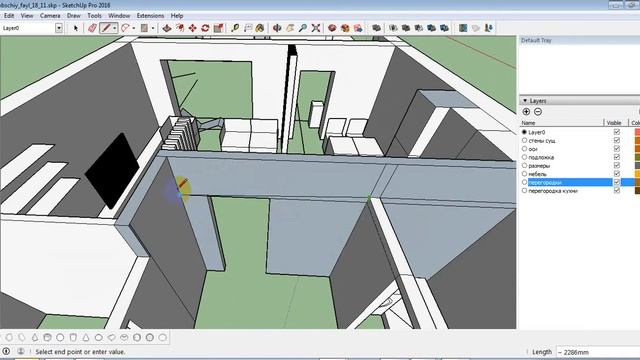Activate the Line pencil tool
Image resolution: width=640 pixels, height=360 pixels.
[106, 28]
